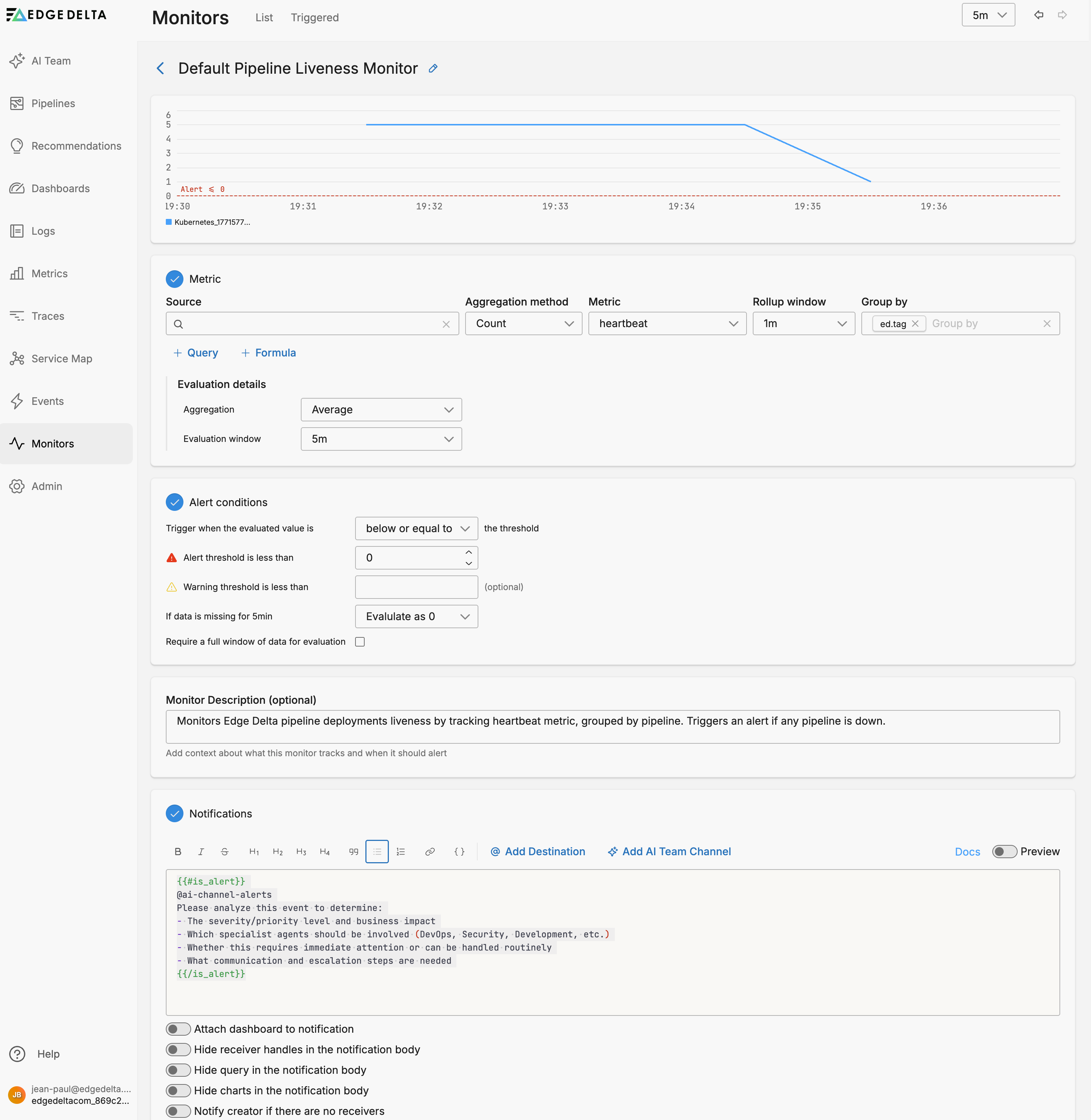Check Require a full window of data
The image size is (1091, 1120).
tap(360, 642)
